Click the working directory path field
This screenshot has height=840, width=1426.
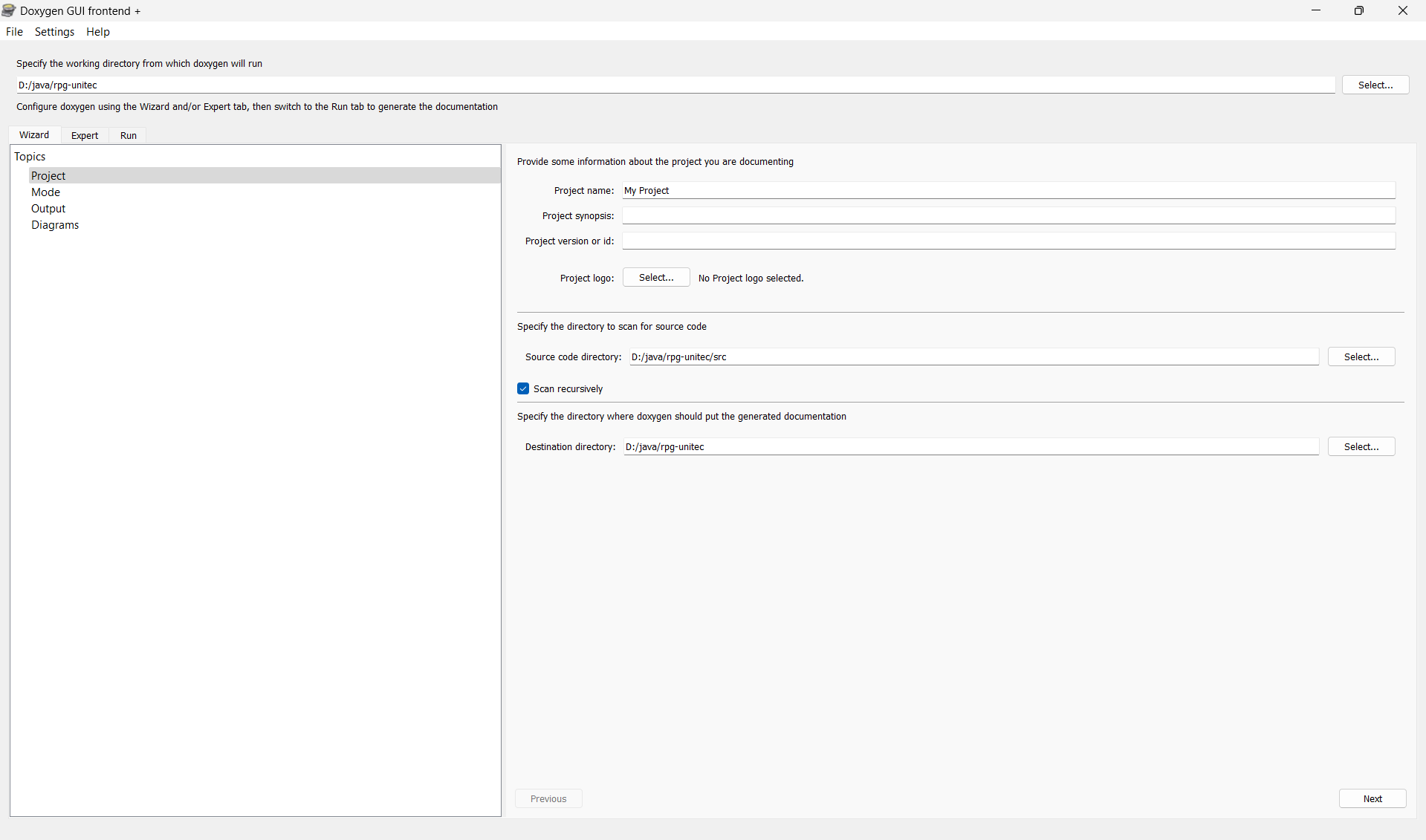pos(675,85)
